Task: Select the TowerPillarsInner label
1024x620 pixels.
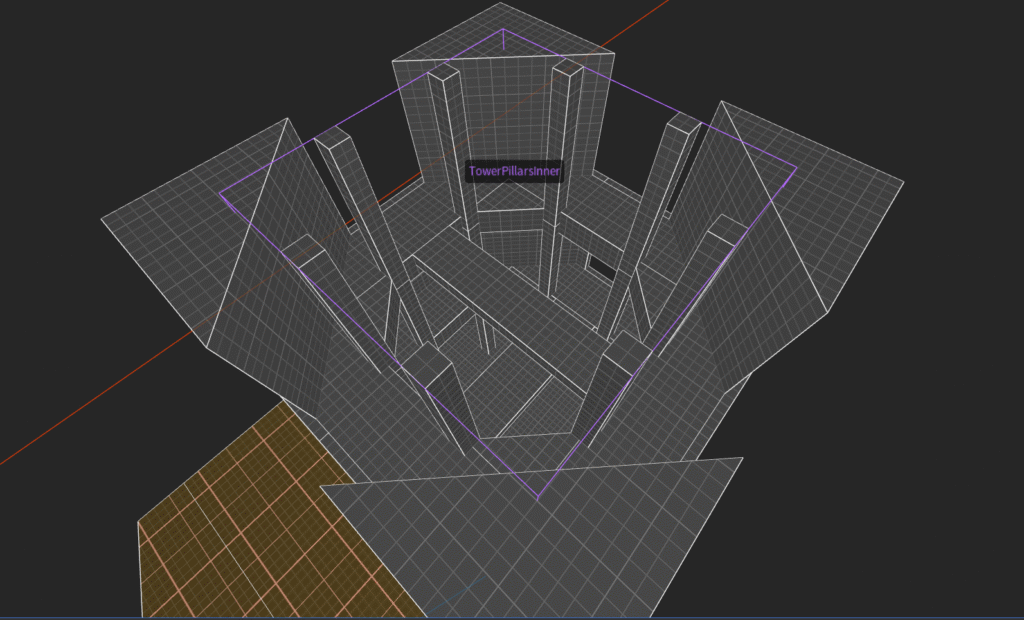Action: [514, 171]
